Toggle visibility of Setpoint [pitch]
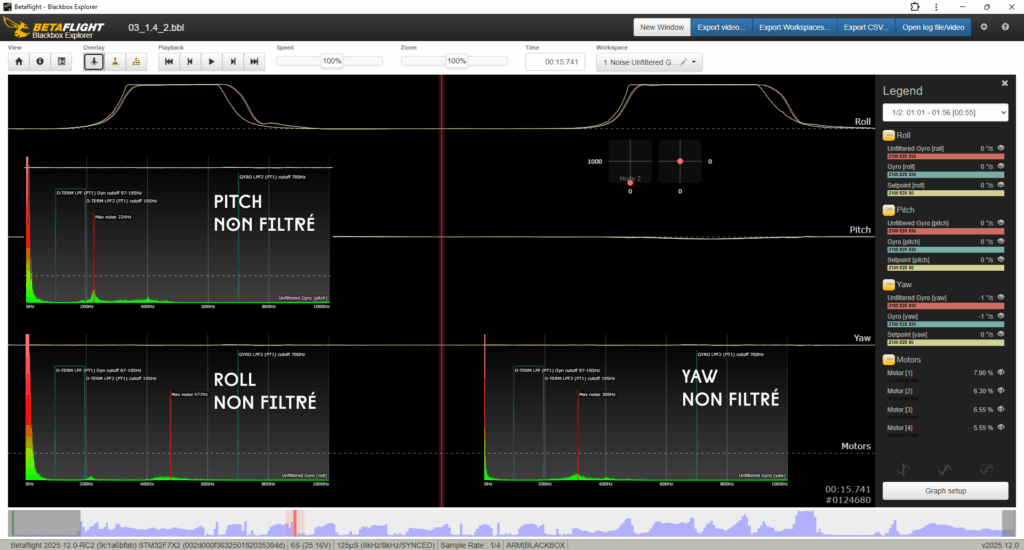The height and width of the screenshot is (550, 1024). (x=1000, y=260)
